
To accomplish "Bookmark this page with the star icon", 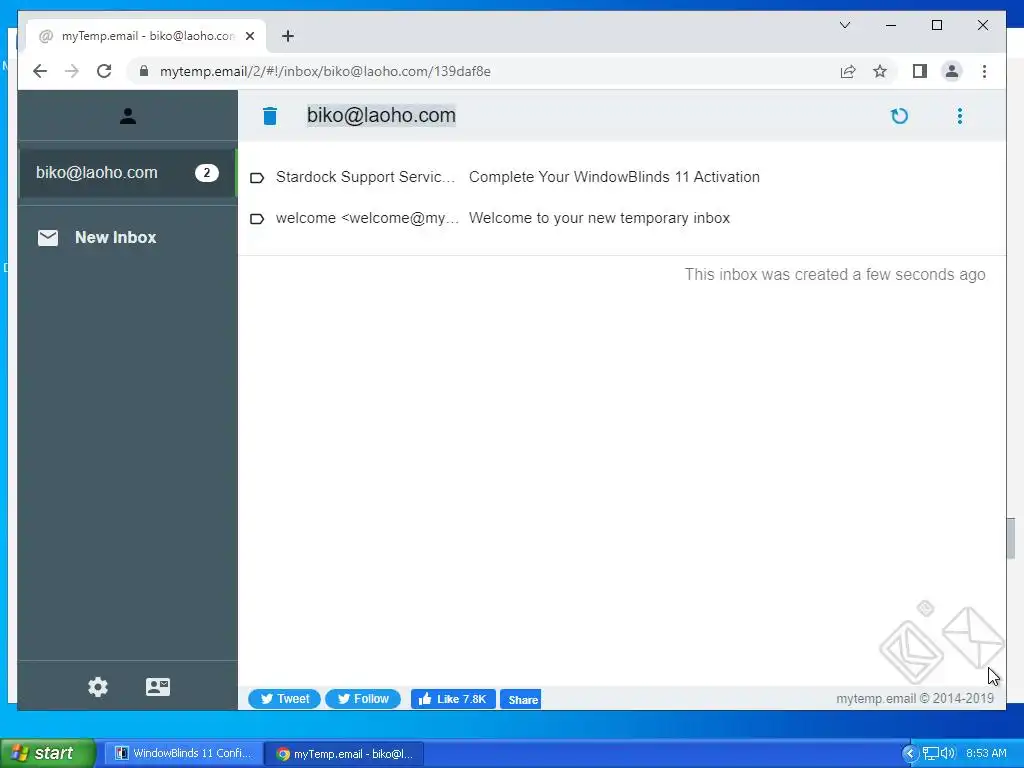I will [880, 71].
